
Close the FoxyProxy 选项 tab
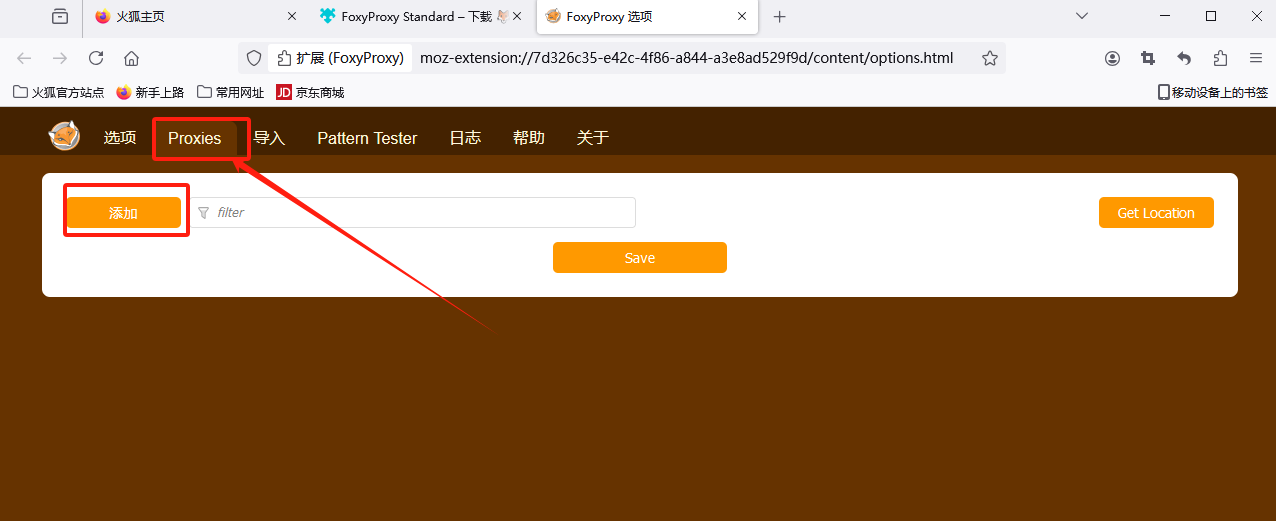click(742, 16)
